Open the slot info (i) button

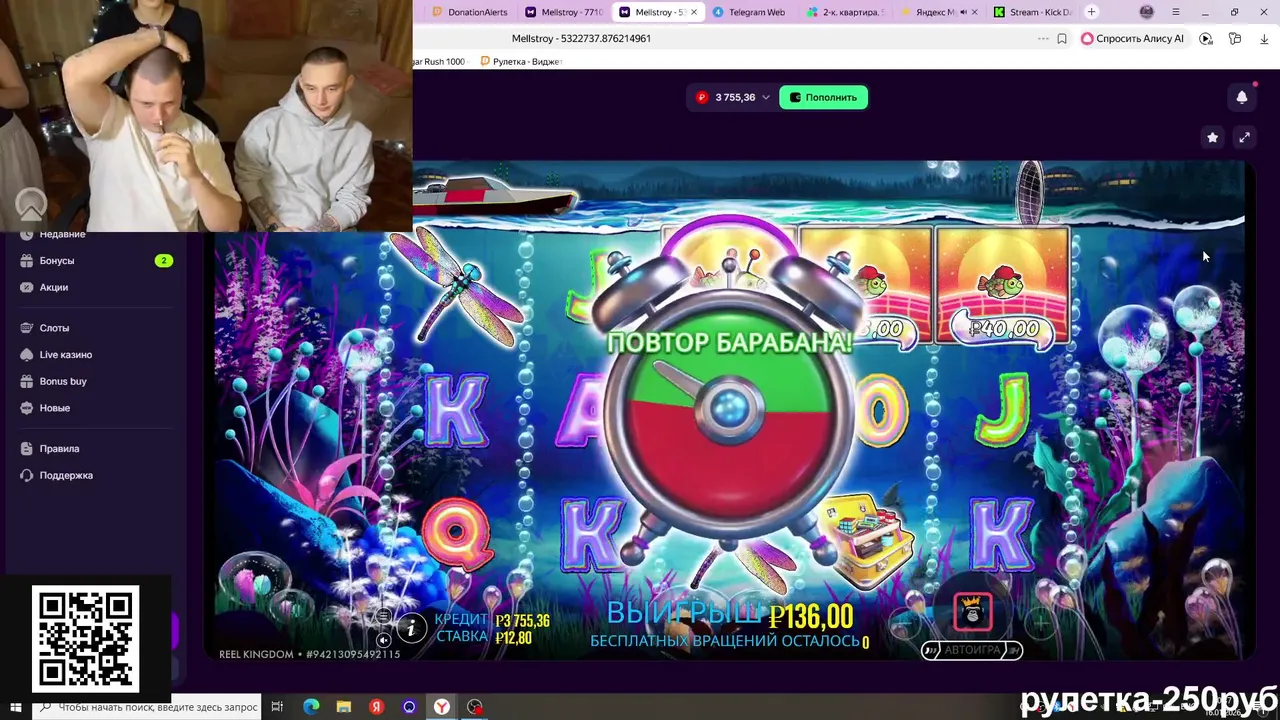click(410, 627)
